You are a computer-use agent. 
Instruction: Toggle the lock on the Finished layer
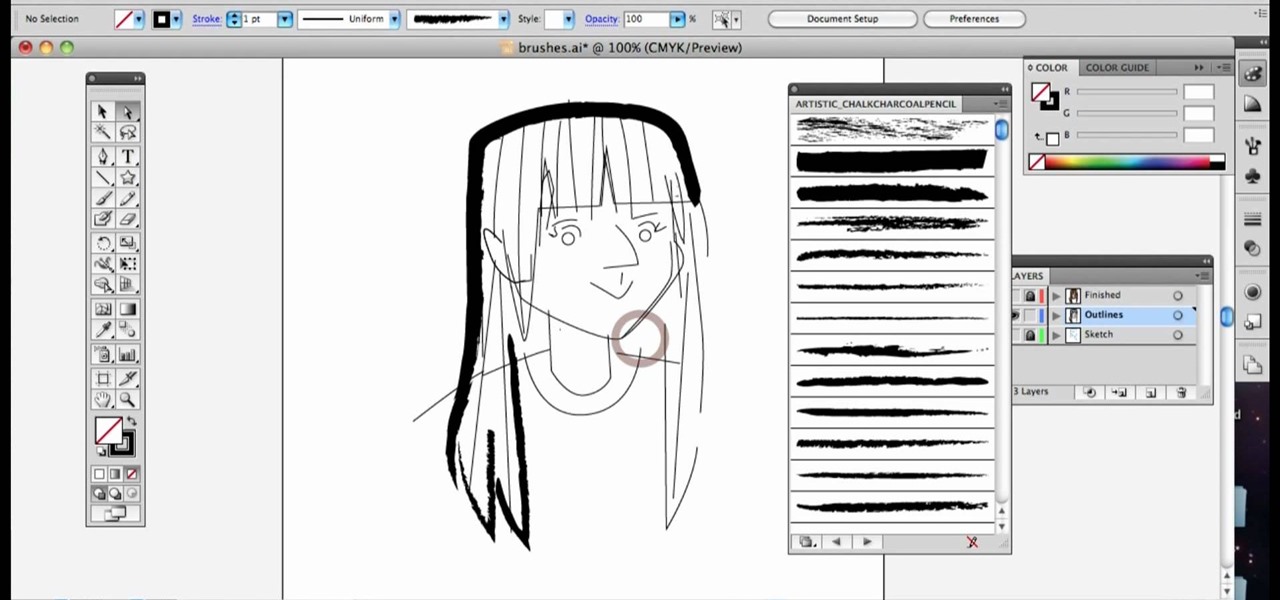[x=1030, y=296]
